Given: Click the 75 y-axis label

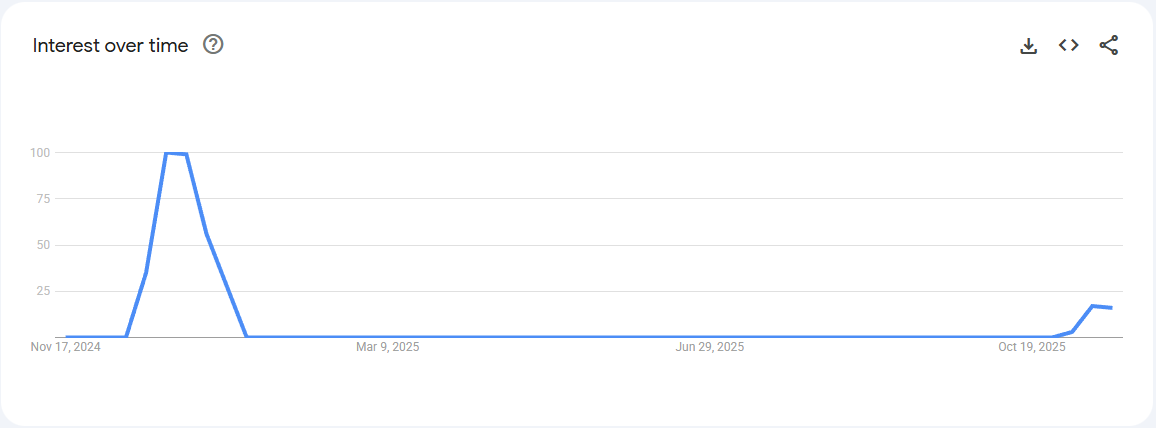Looking at the screenshot, I should [43, 199].
